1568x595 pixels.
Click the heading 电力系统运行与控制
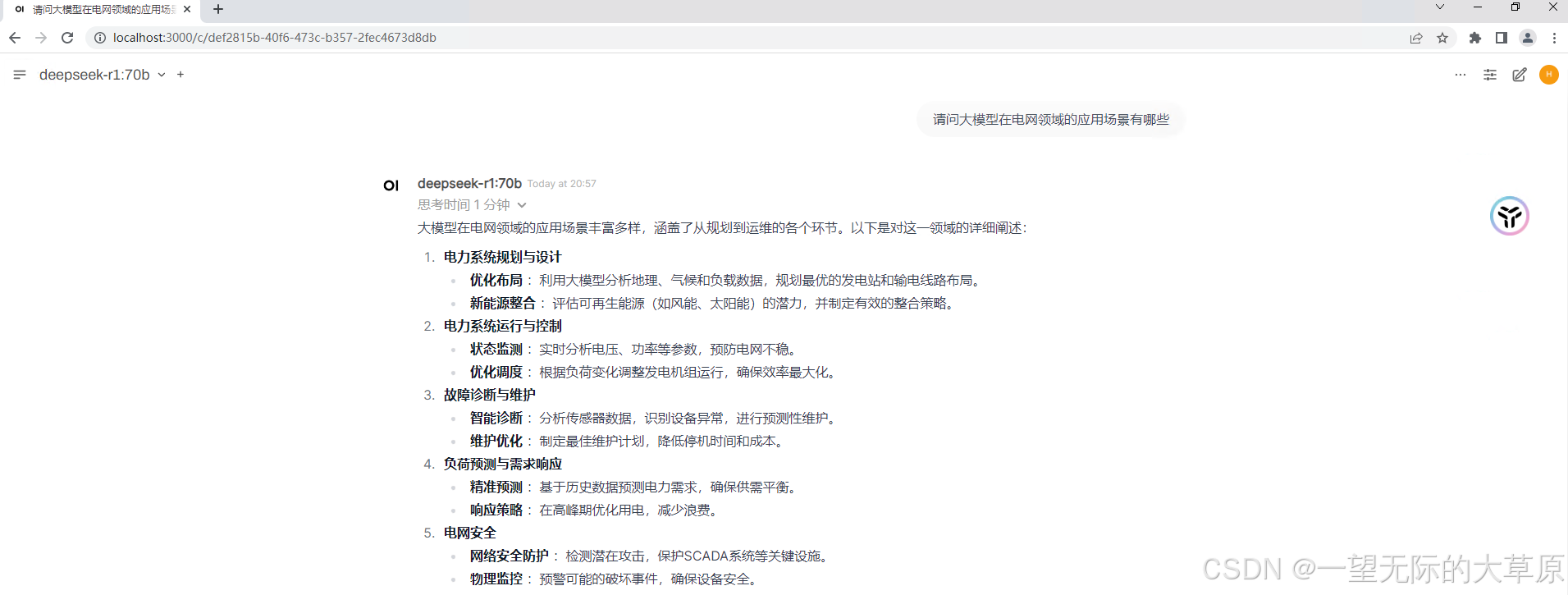(503, 327)
